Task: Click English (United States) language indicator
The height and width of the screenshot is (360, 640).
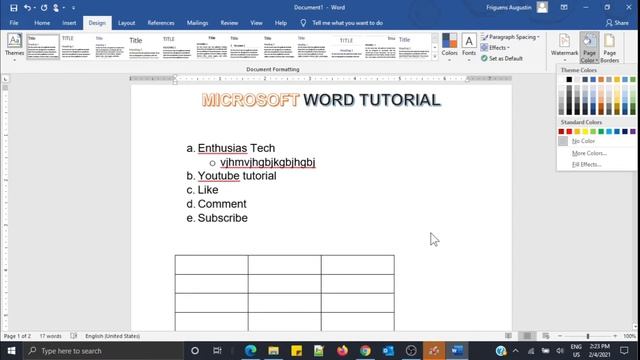Action: pos(112,336)
